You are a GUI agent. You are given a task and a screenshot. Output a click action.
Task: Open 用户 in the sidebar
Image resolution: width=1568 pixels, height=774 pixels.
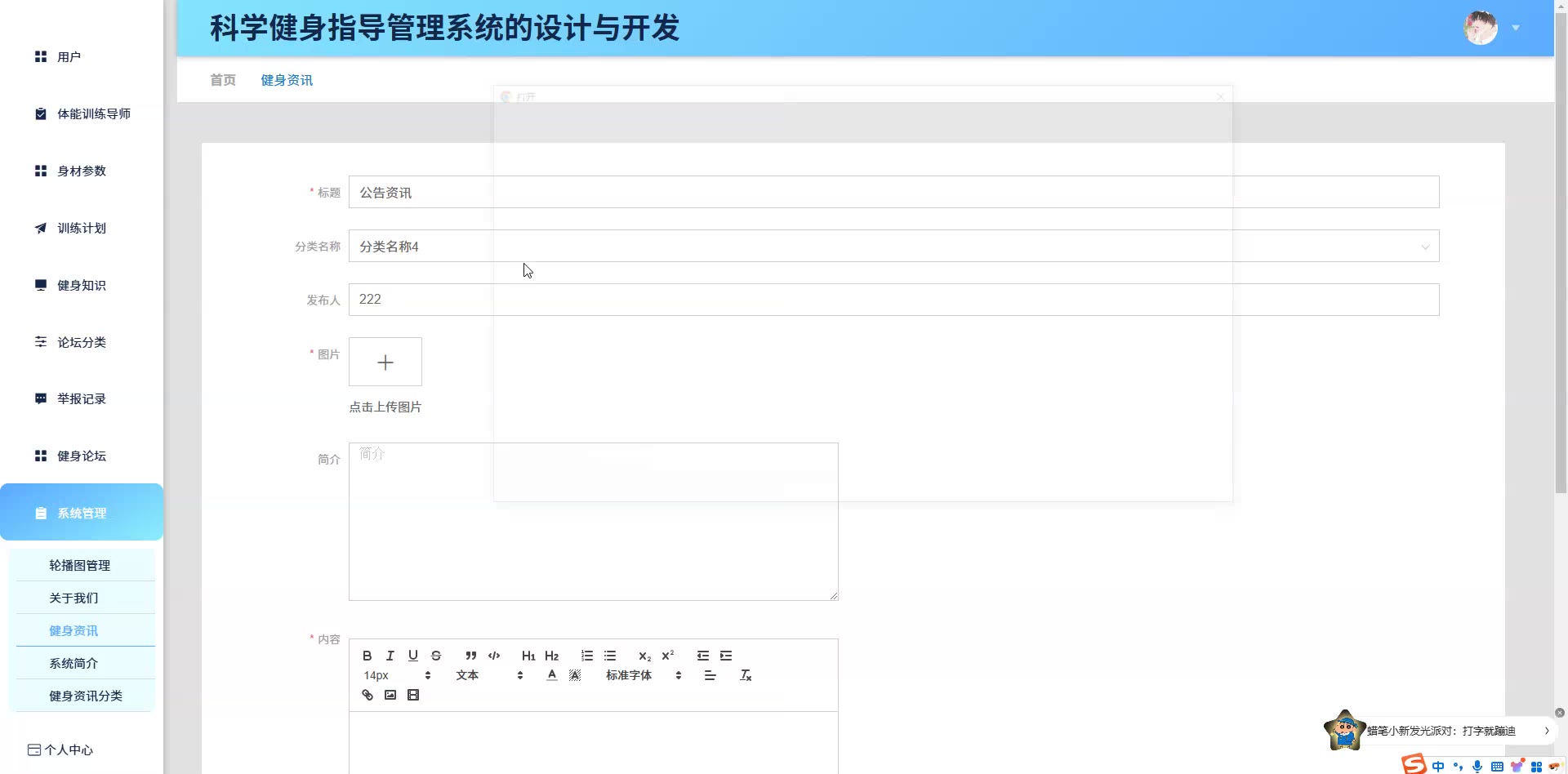[82, 56]
